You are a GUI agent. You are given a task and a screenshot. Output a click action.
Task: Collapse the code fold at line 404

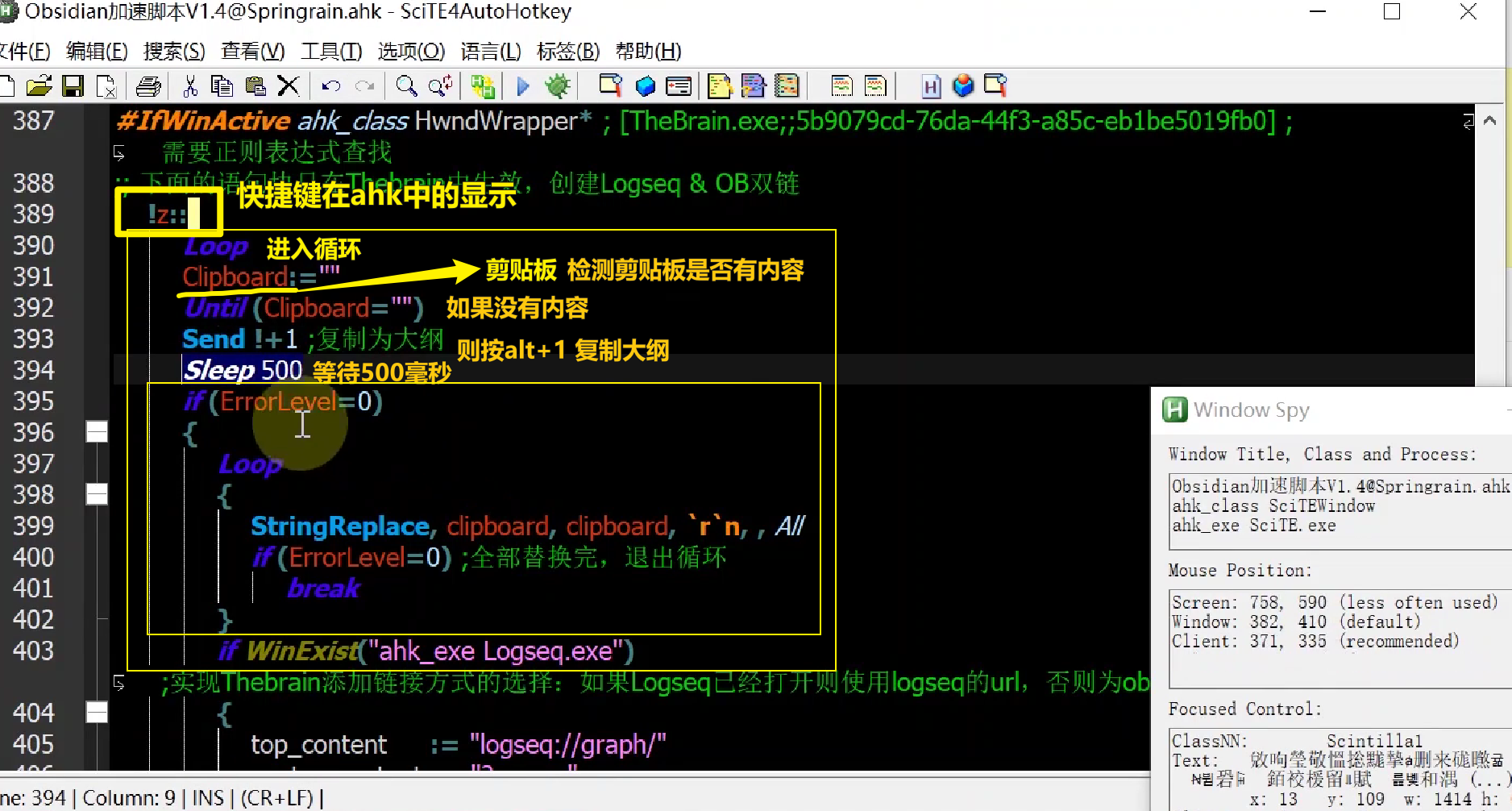tap(97, 713)
